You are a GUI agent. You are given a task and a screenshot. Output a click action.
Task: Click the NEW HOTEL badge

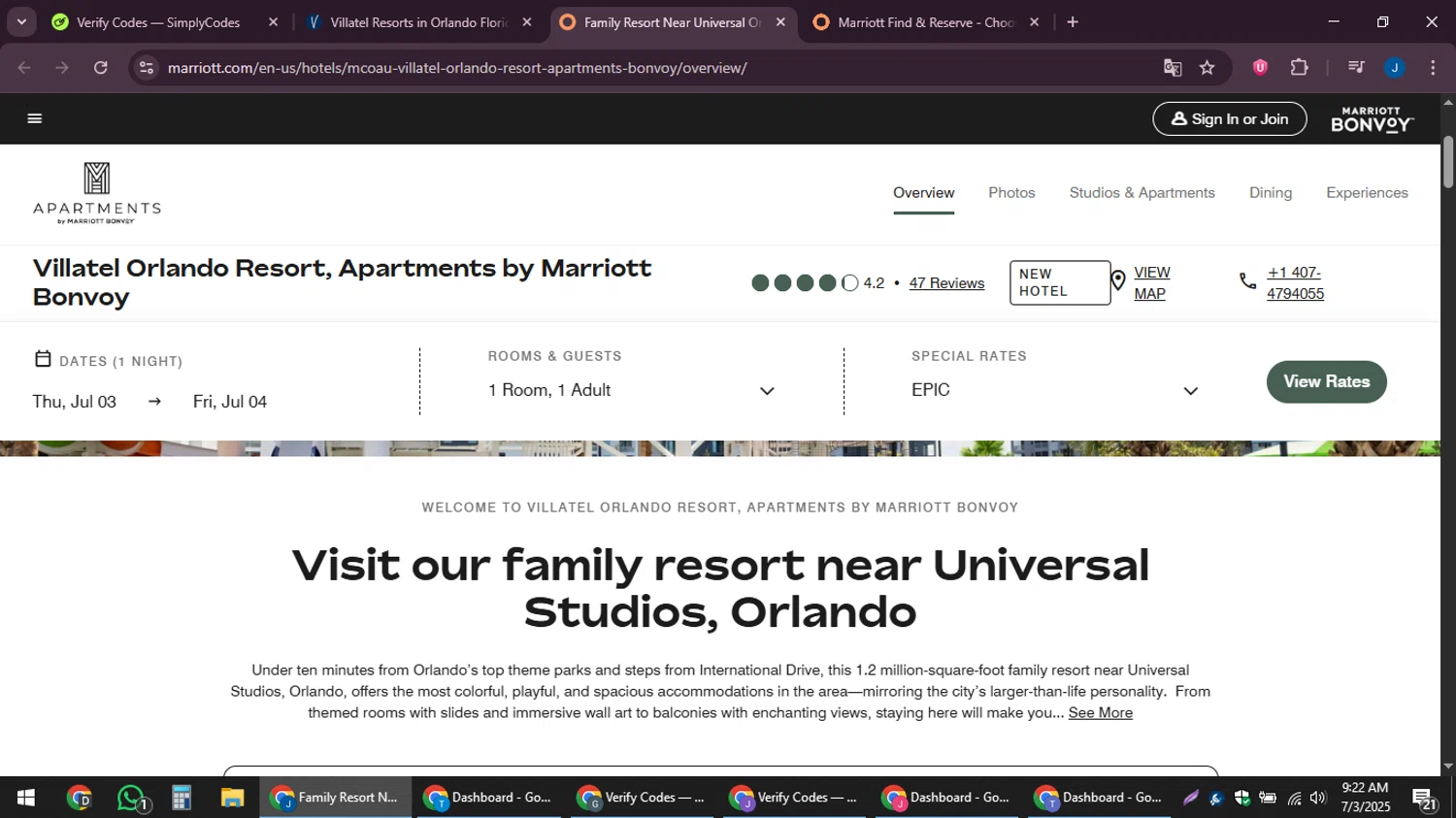(x=1059, y=282)
